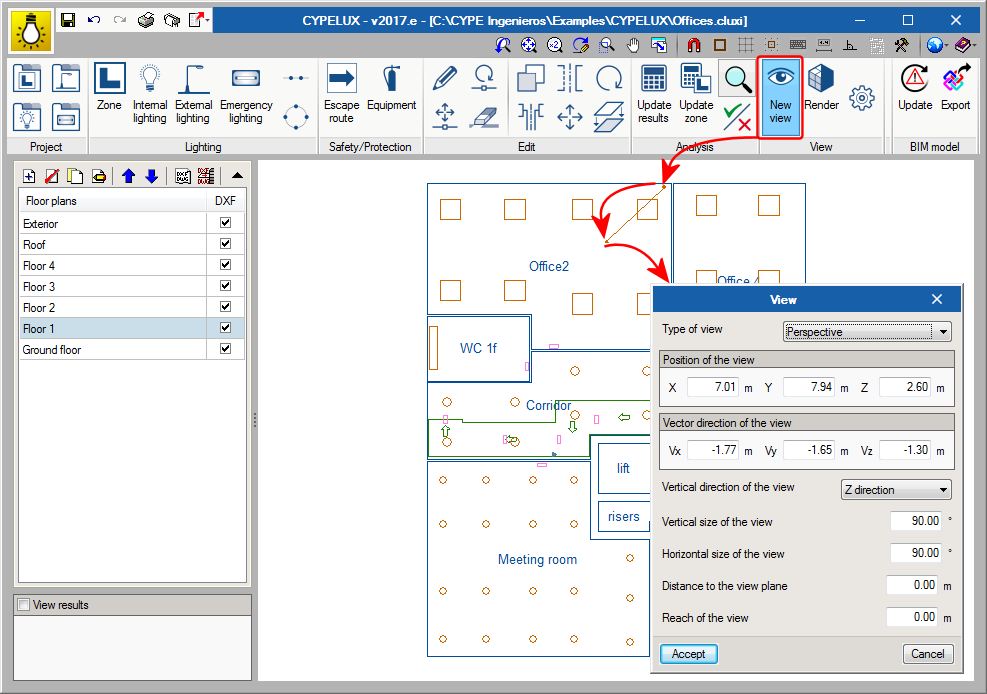Enable the View results checkbox
This screenshot has width=987, height=694.
pyautogui.click(x=24, y=605)
